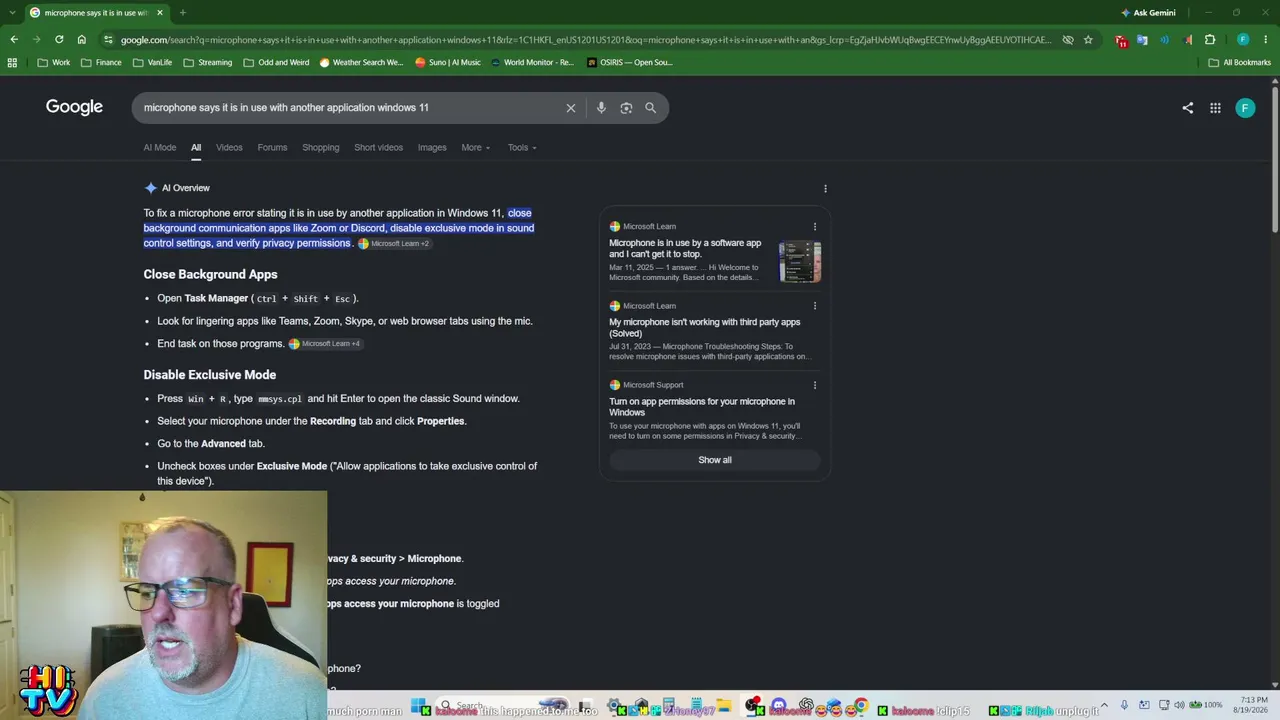
Task: Click into the Google search box
Action: [x=350, y=108]
